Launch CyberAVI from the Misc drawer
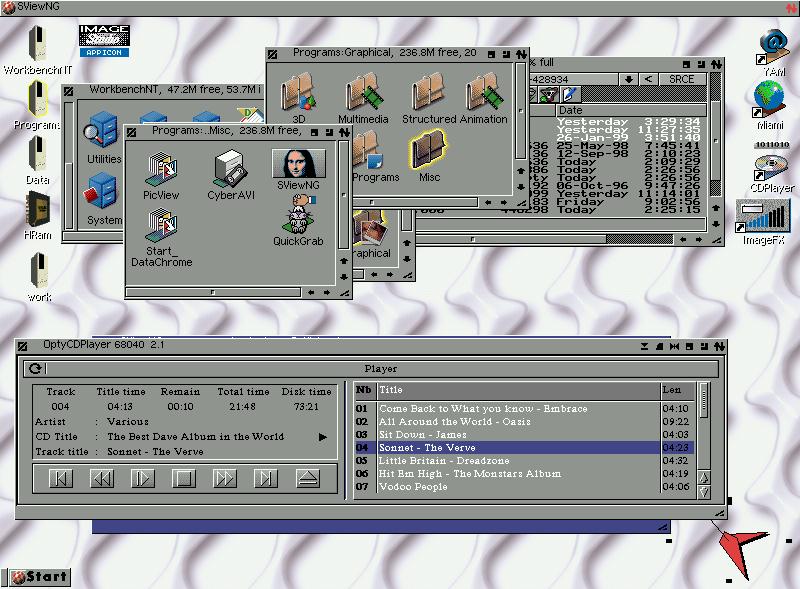Image resolution: width=800 pixels, height=589 pixels. point(231,170)
